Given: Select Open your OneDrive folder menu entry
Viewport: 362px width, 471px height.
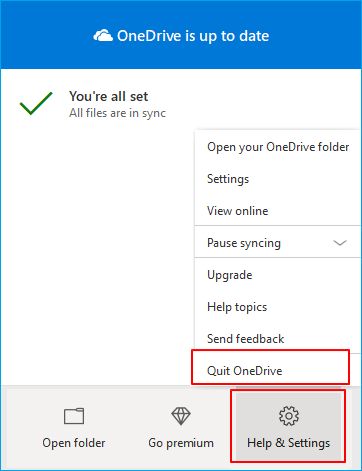Looking at the screenshot, I should 278,147.
